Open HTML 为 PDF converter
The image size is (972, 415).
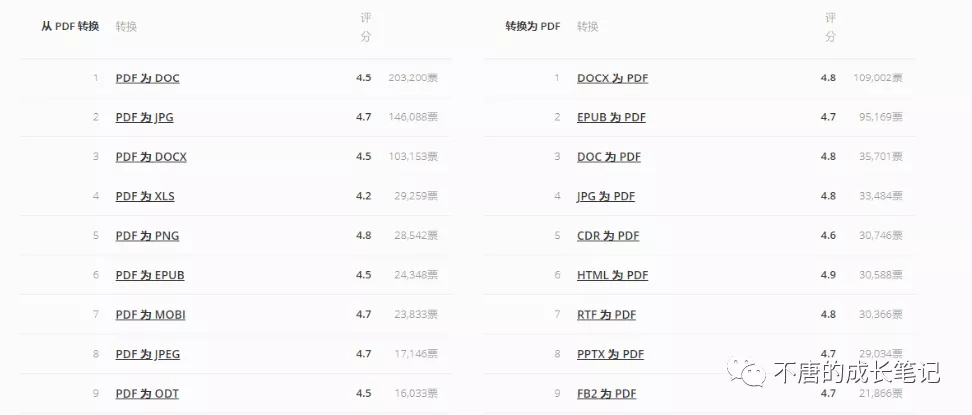pyautogui.click(x=612, y=275)
